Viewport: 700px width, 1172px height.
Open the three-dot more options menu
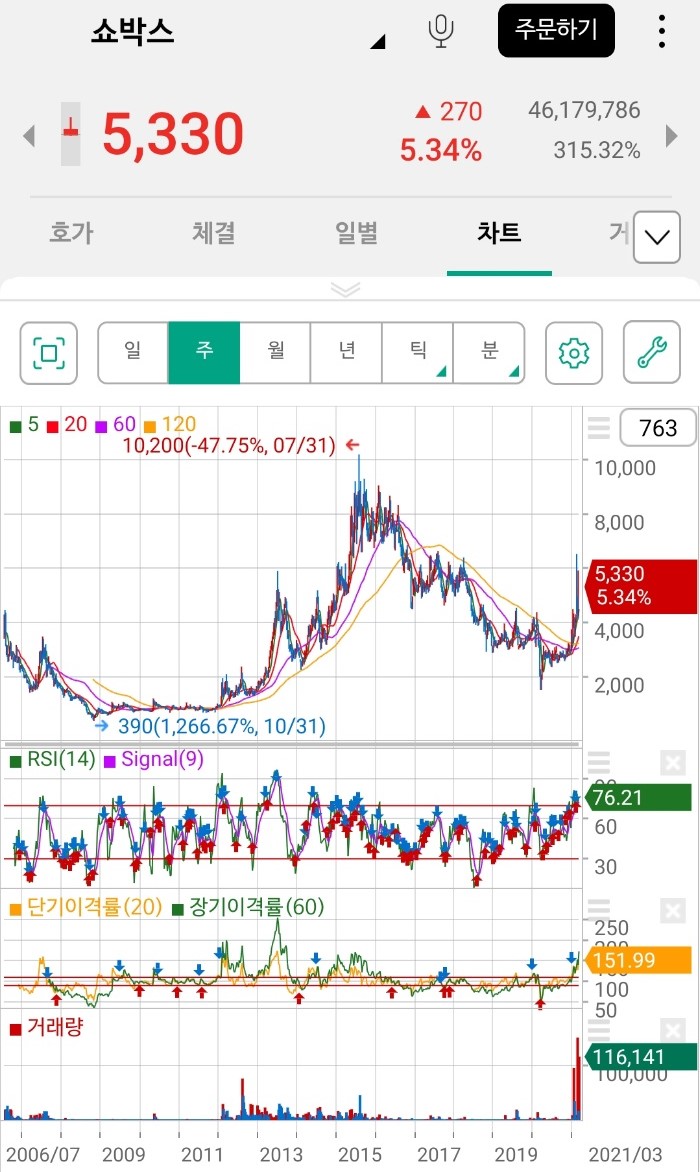[x=662, y=31]
